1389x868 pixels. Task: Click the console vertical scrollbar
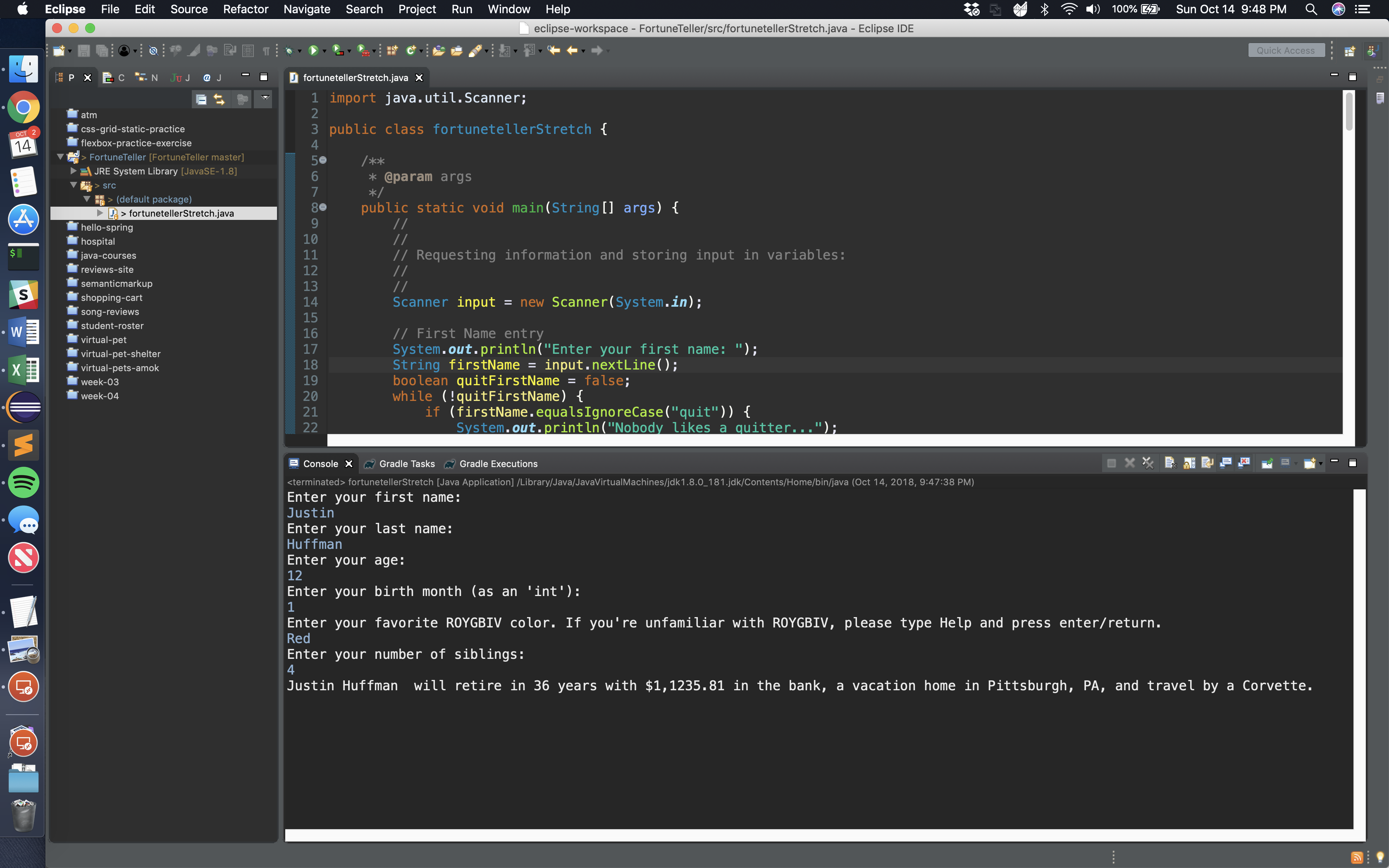1359,659
